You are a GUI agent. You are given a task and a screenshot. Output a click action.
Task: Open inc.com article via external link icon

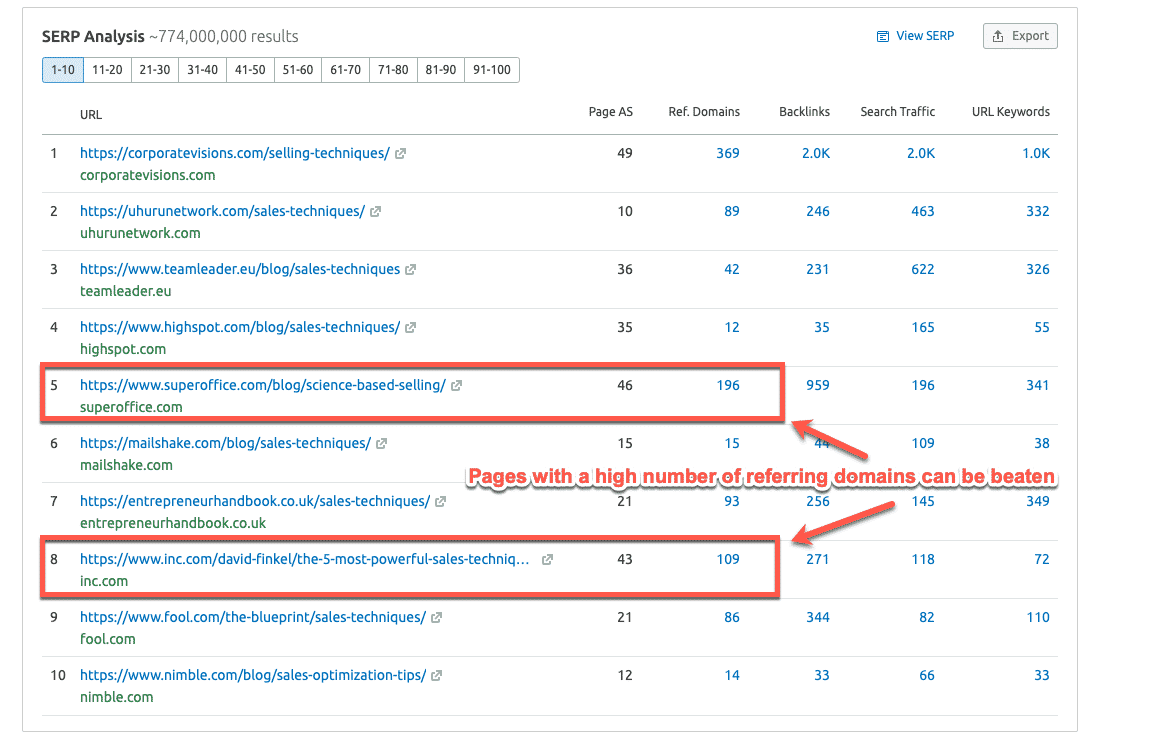pyautogui.click(x=547, y=560)
